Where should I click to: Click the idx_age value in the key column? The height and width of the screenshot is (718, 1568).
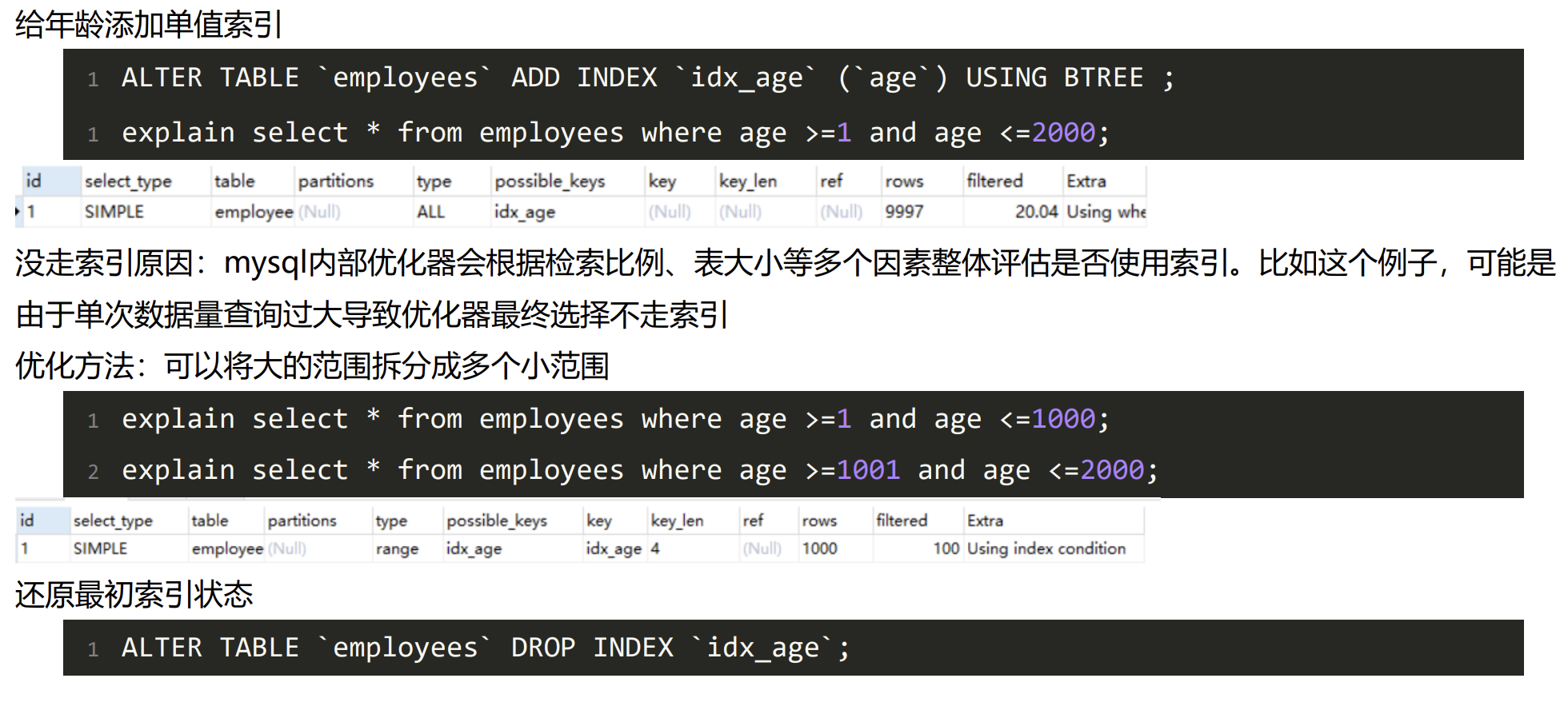tap(614, 548)
